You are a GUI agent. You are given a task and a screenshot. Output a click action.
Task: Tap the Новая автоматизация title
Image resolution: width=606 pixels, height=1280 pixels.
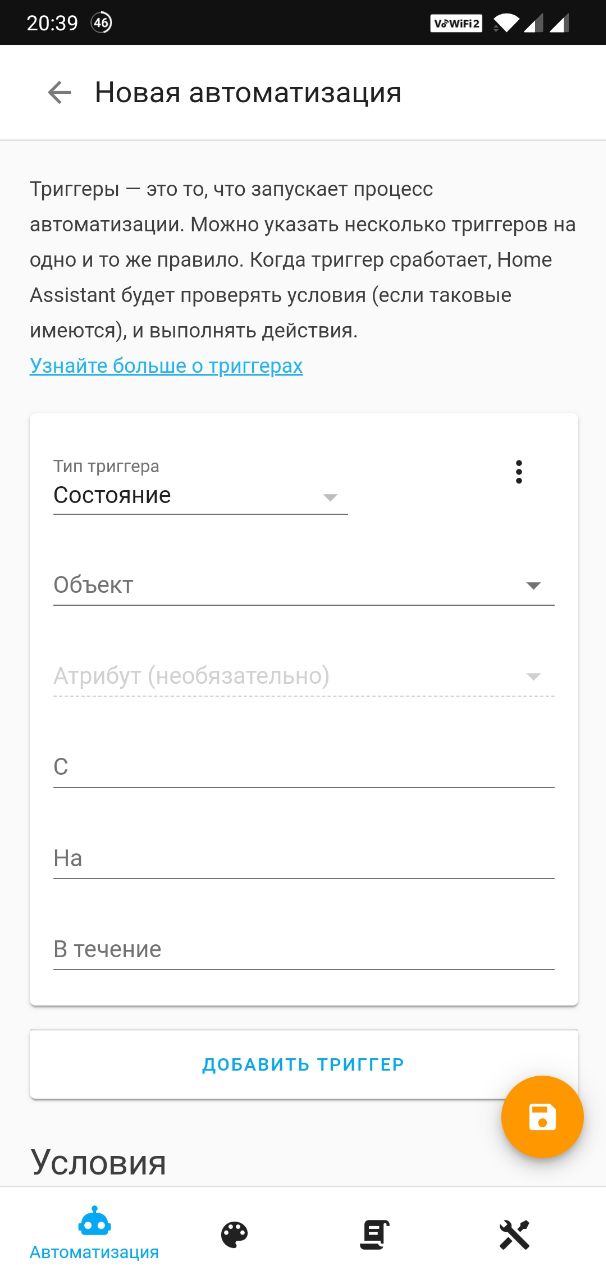(x=248, y=93)
